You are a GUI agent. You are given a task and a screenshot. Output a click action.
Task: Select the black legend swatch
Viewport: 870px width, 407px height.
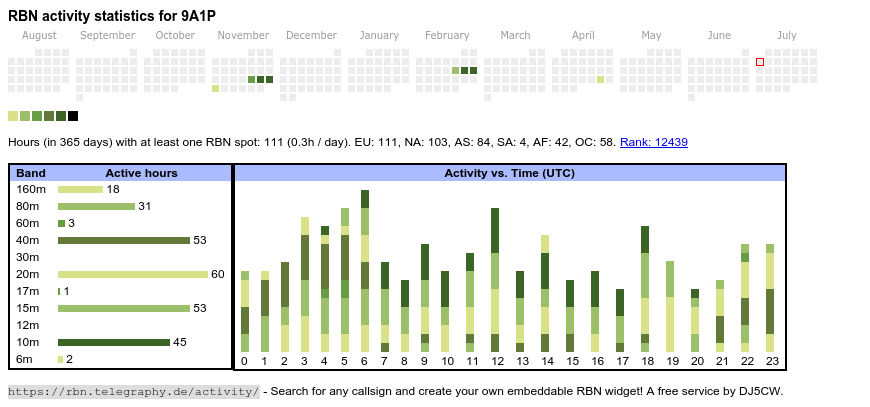point(73,116)
